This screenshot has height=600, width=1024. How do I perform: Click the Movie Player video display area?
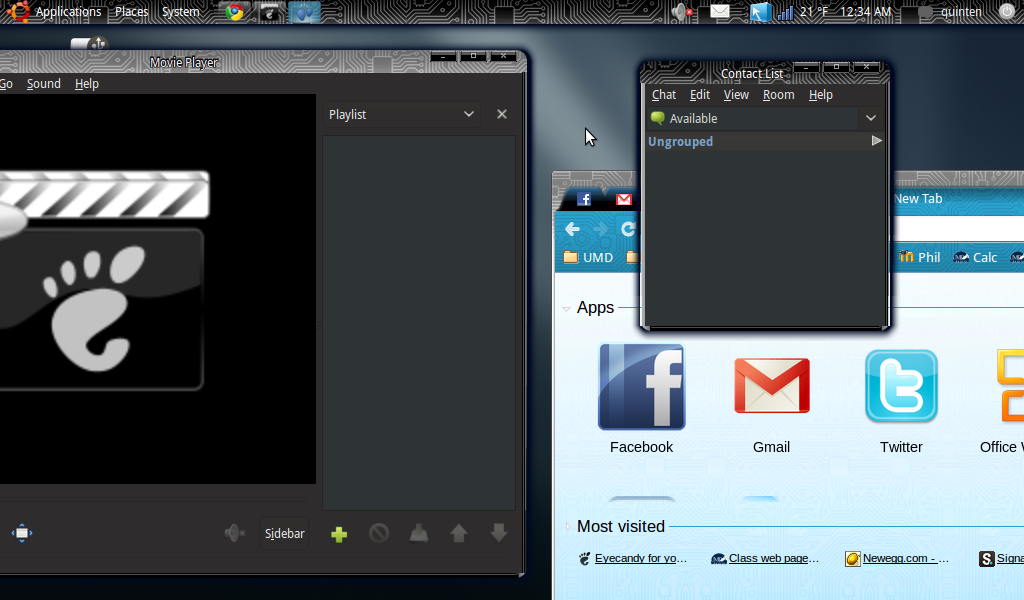pos(157,289)
